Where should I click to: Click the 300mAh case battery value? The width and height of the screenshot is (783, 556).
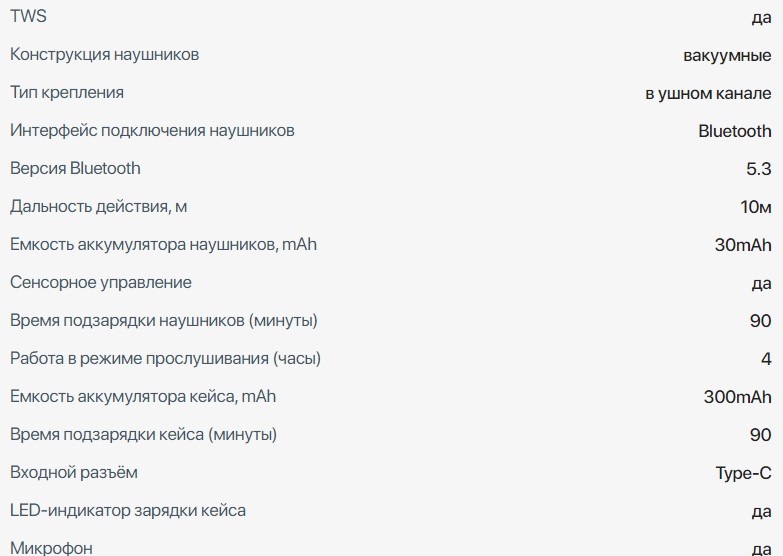738,397
